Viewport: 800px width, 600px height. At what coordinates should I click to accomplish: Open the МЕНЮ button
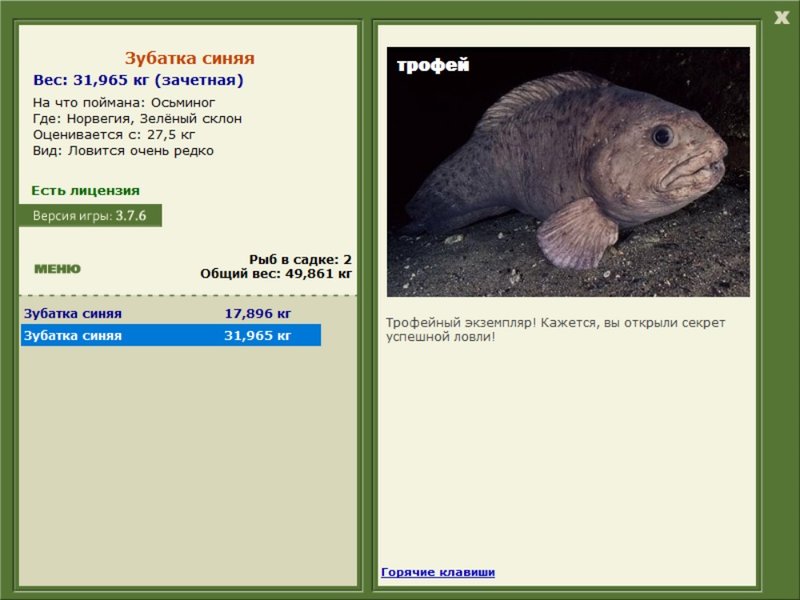point(57,269)
